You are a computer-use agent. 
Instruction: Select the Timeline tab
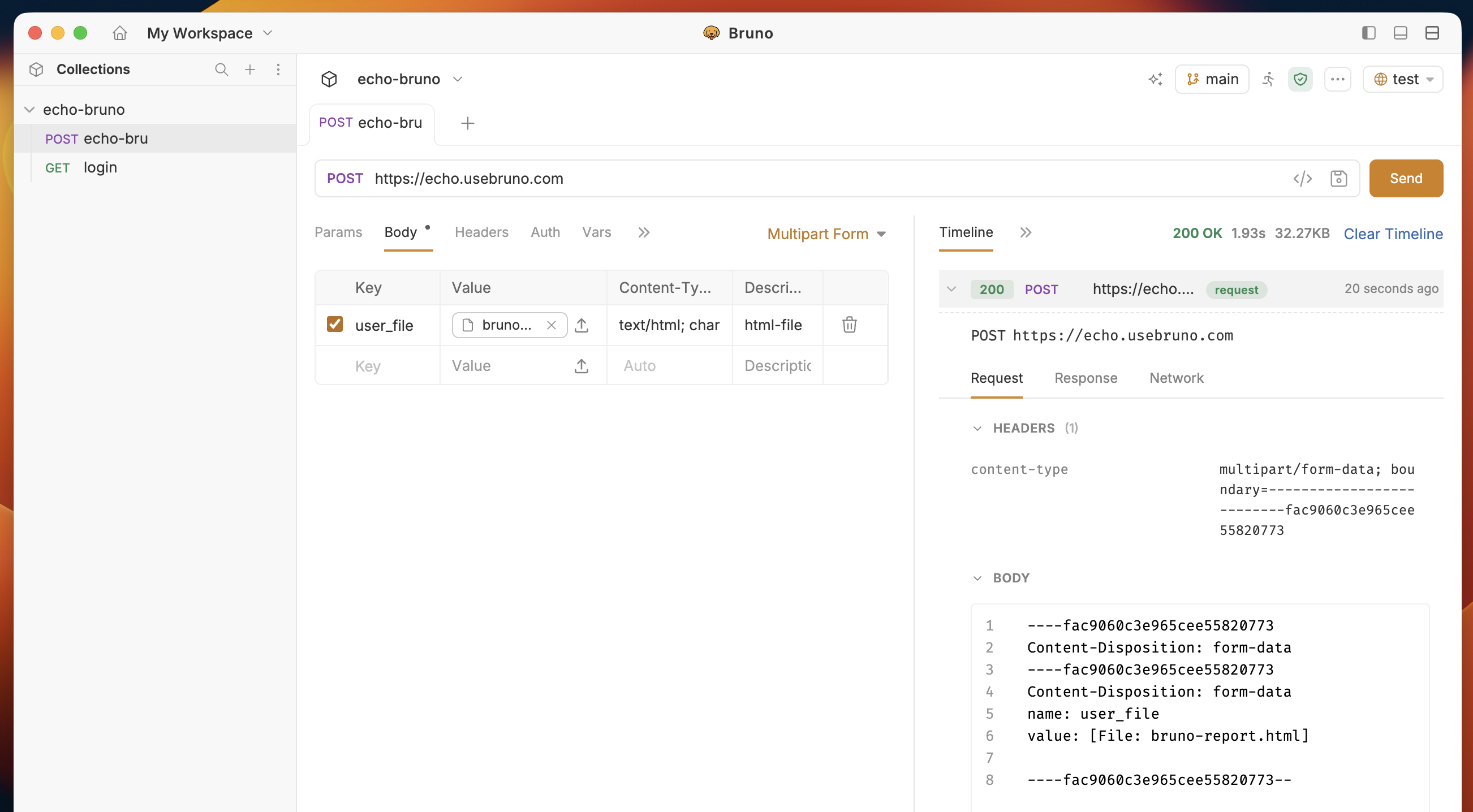pos(966,232)
